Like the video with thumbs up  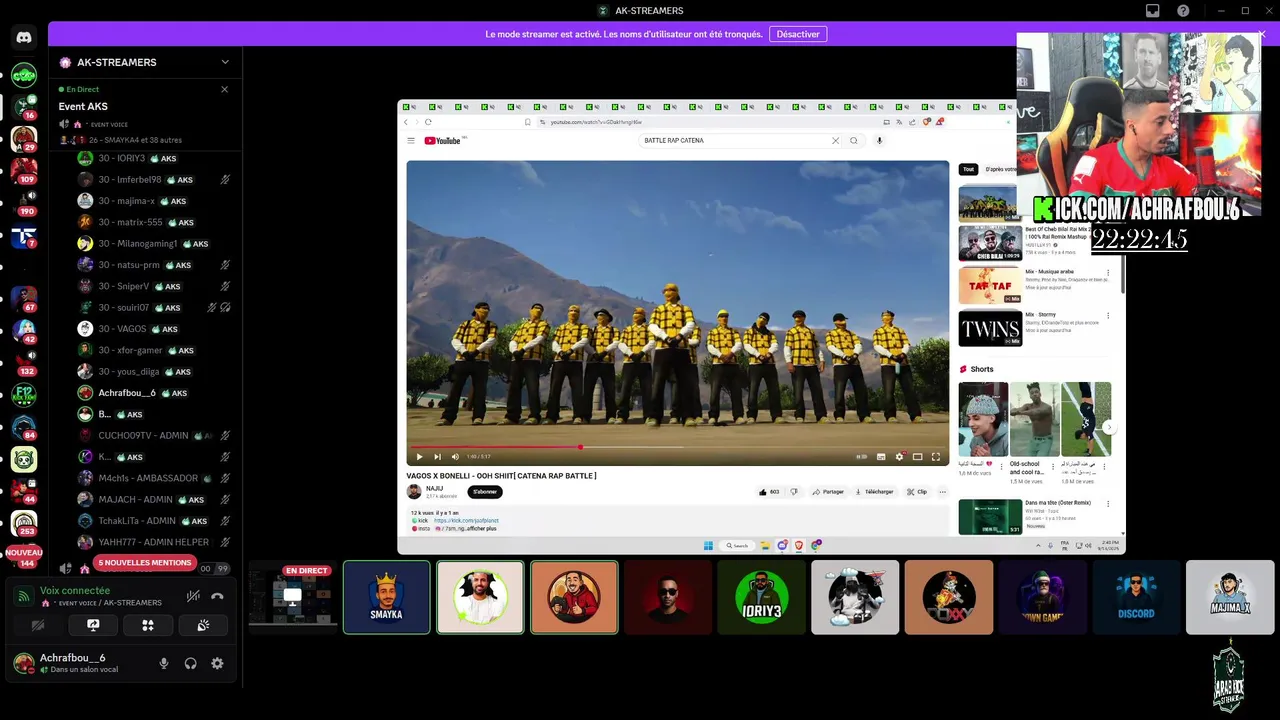tap(768, 492)
